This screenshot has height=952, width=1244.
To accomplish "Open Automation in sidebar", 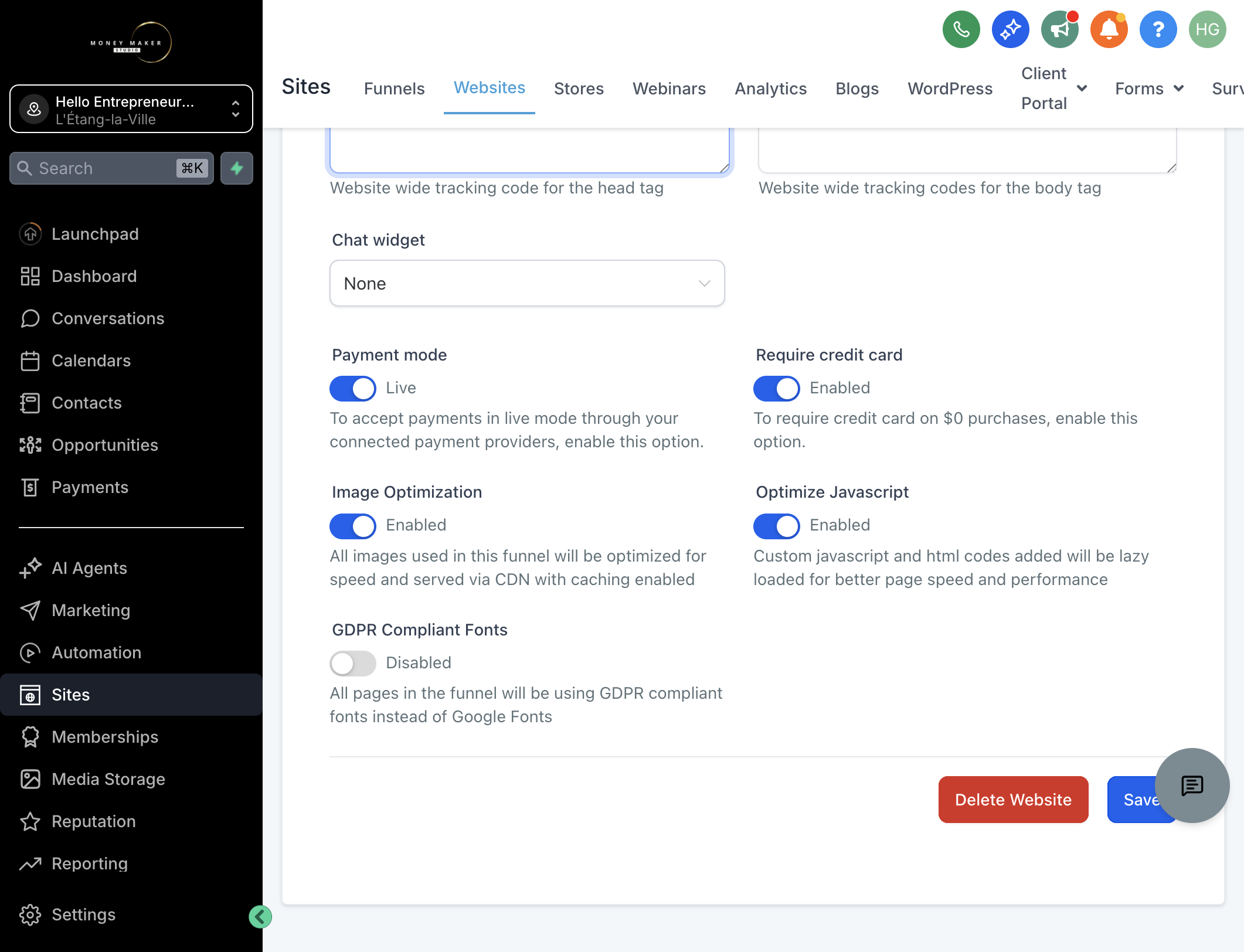I will pos(131,652).
